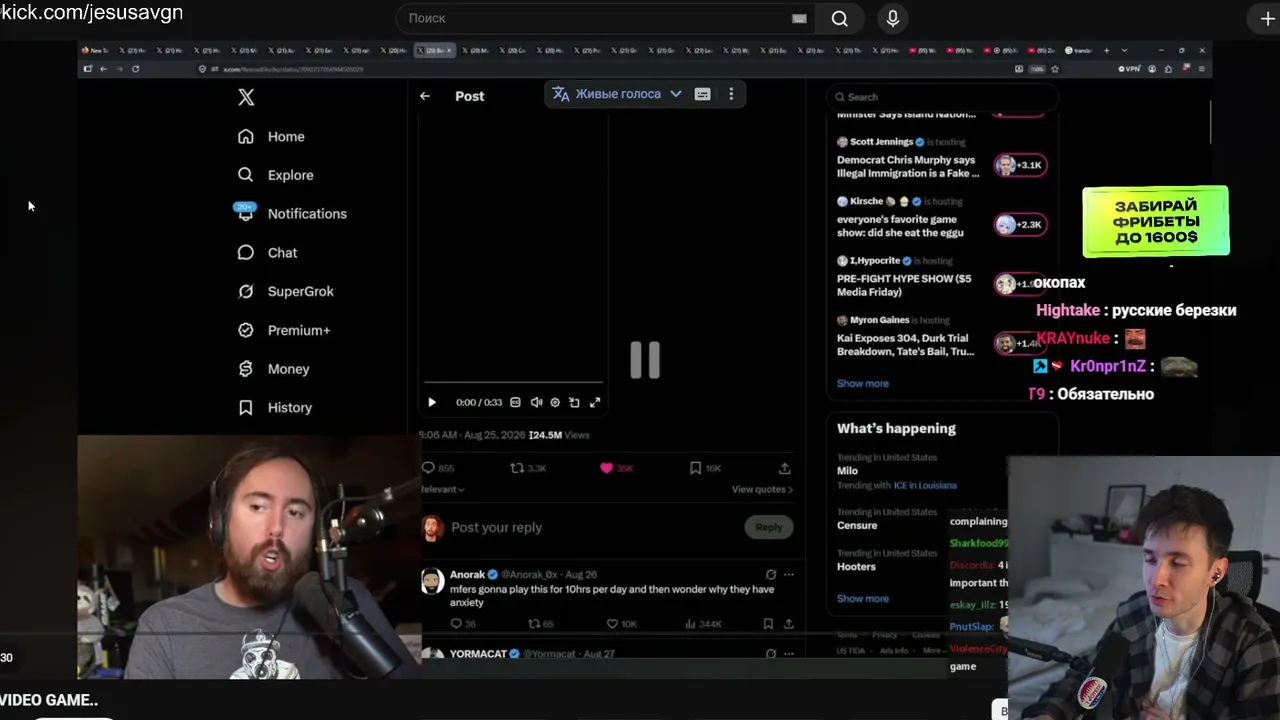Click the Money dollar icon in sidebar
The width and height of the screenshot is (1280, 720).
pos(246,369)
